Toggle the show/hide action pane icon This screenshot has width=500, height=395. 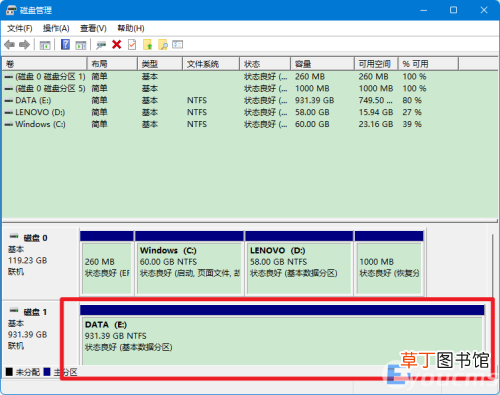(x=81, y=45)
